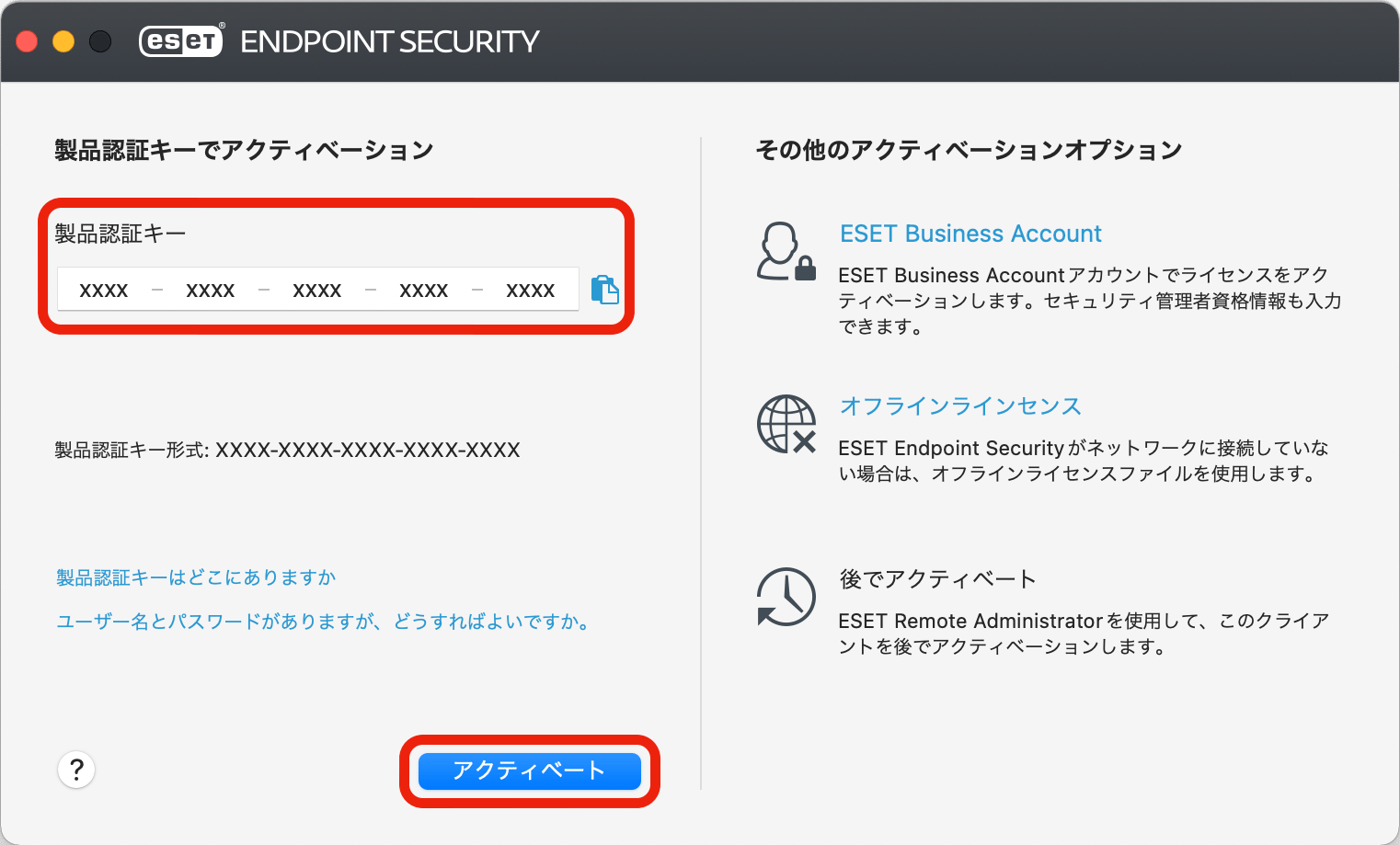The image size is (1400, 845).
Task: Click the second XXXX license key segment
Action: pos(211,291)
